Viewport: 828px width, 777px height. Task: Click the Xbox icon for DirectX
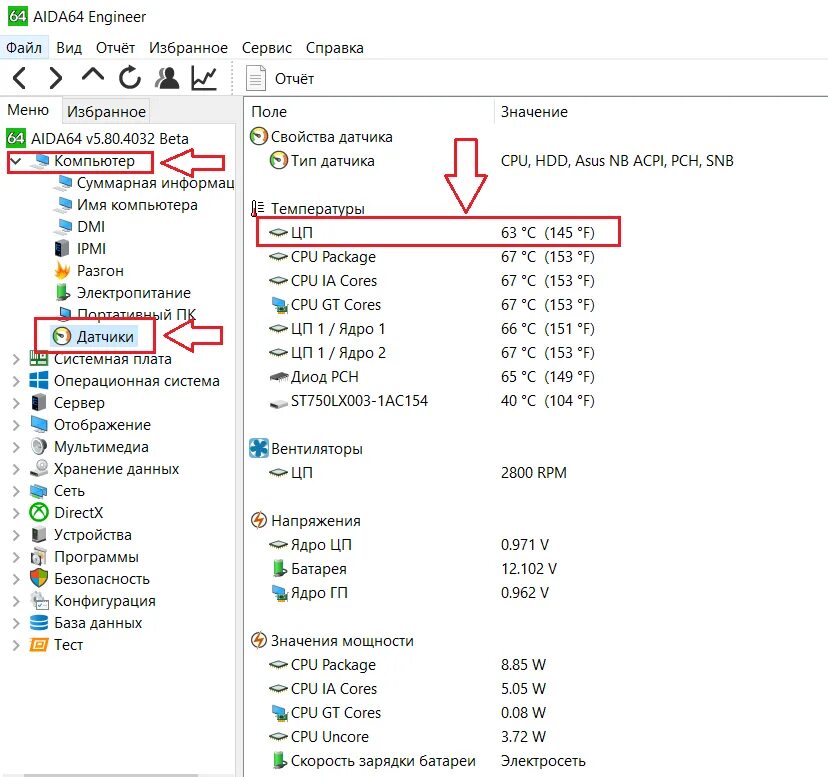[39, 512]
